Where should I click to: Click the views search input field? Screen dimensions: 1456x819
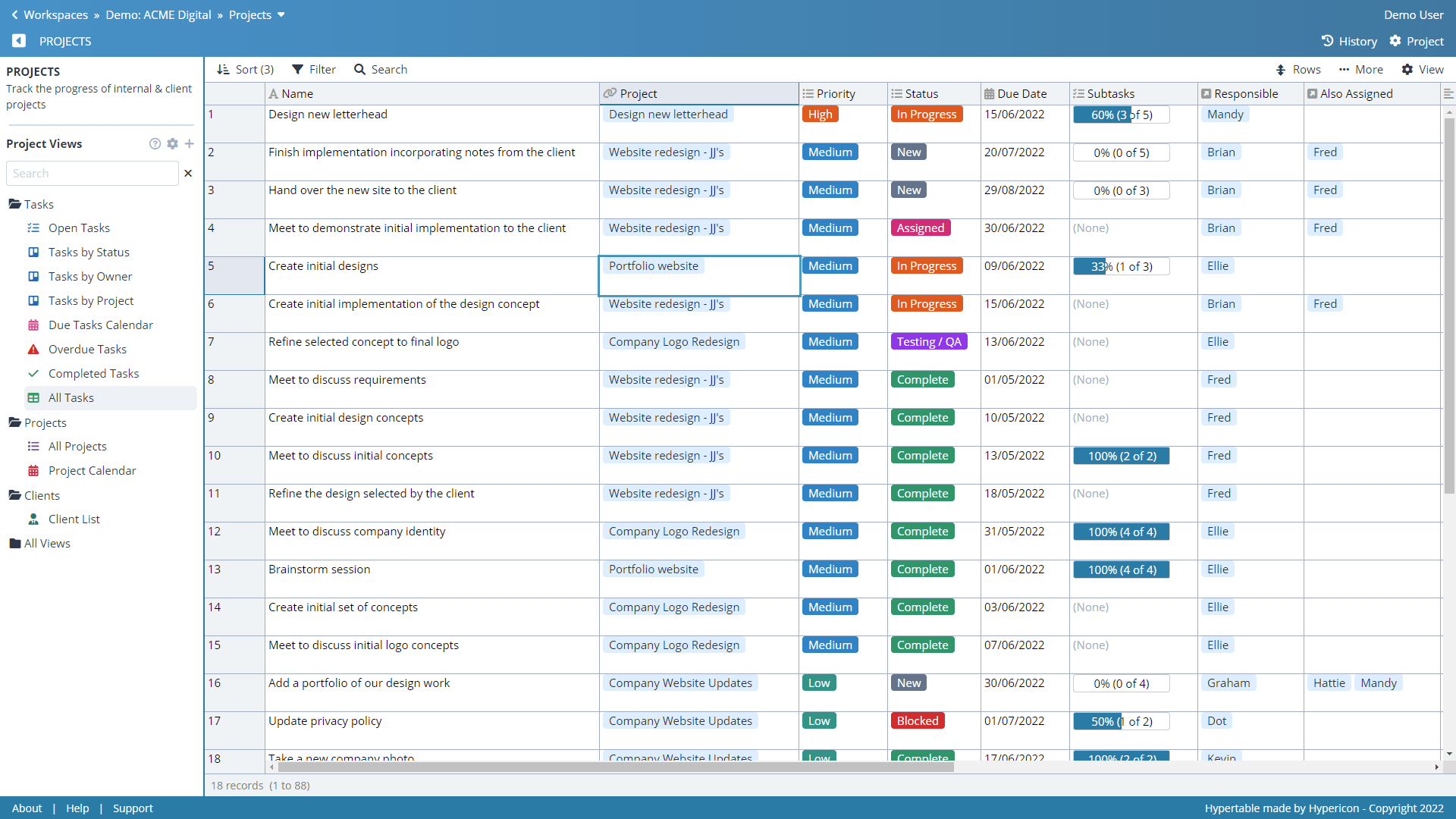(x=93, y=174)
